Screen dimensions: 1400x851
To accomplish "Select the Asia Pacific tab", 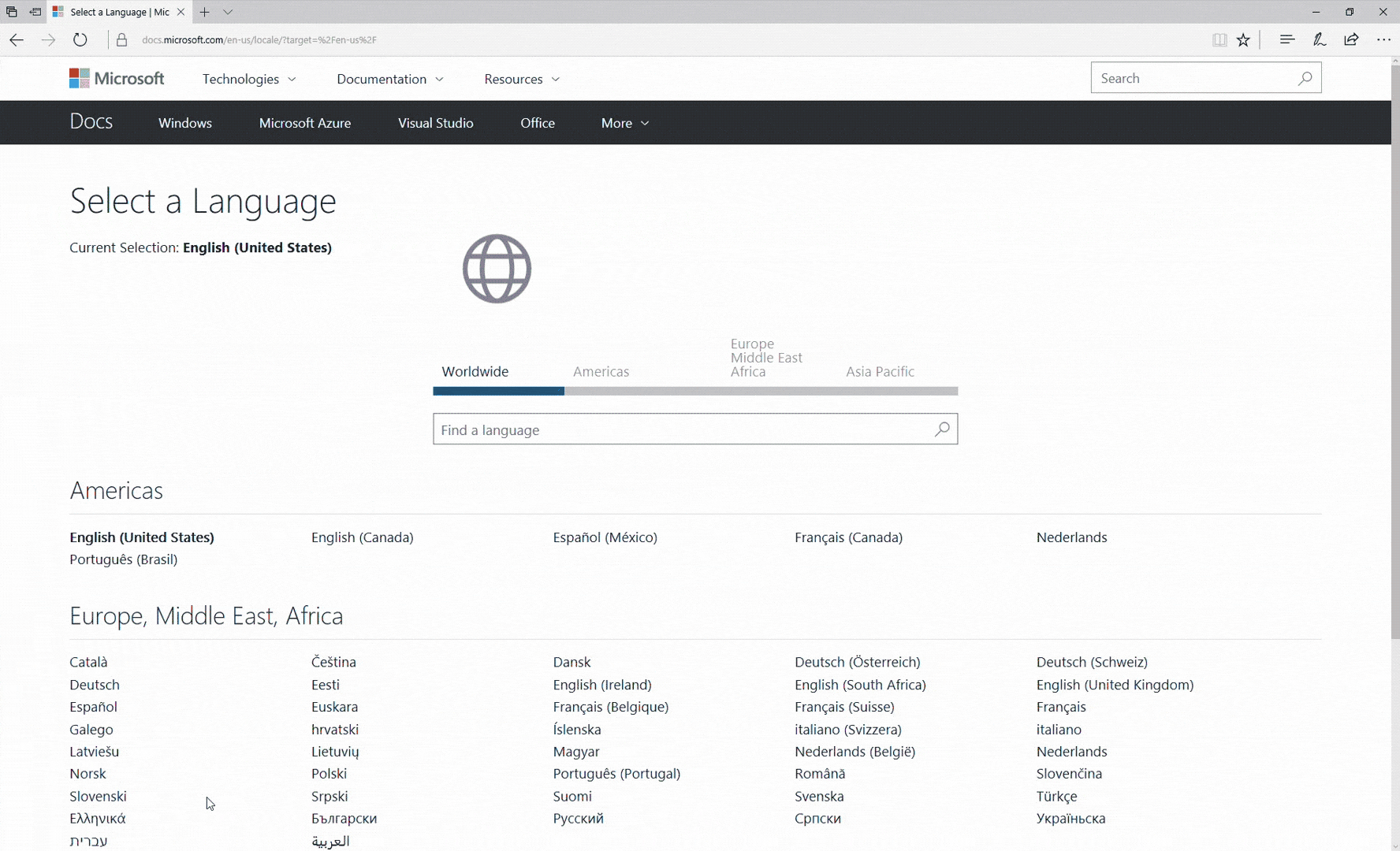I will [x=880, y=371].
